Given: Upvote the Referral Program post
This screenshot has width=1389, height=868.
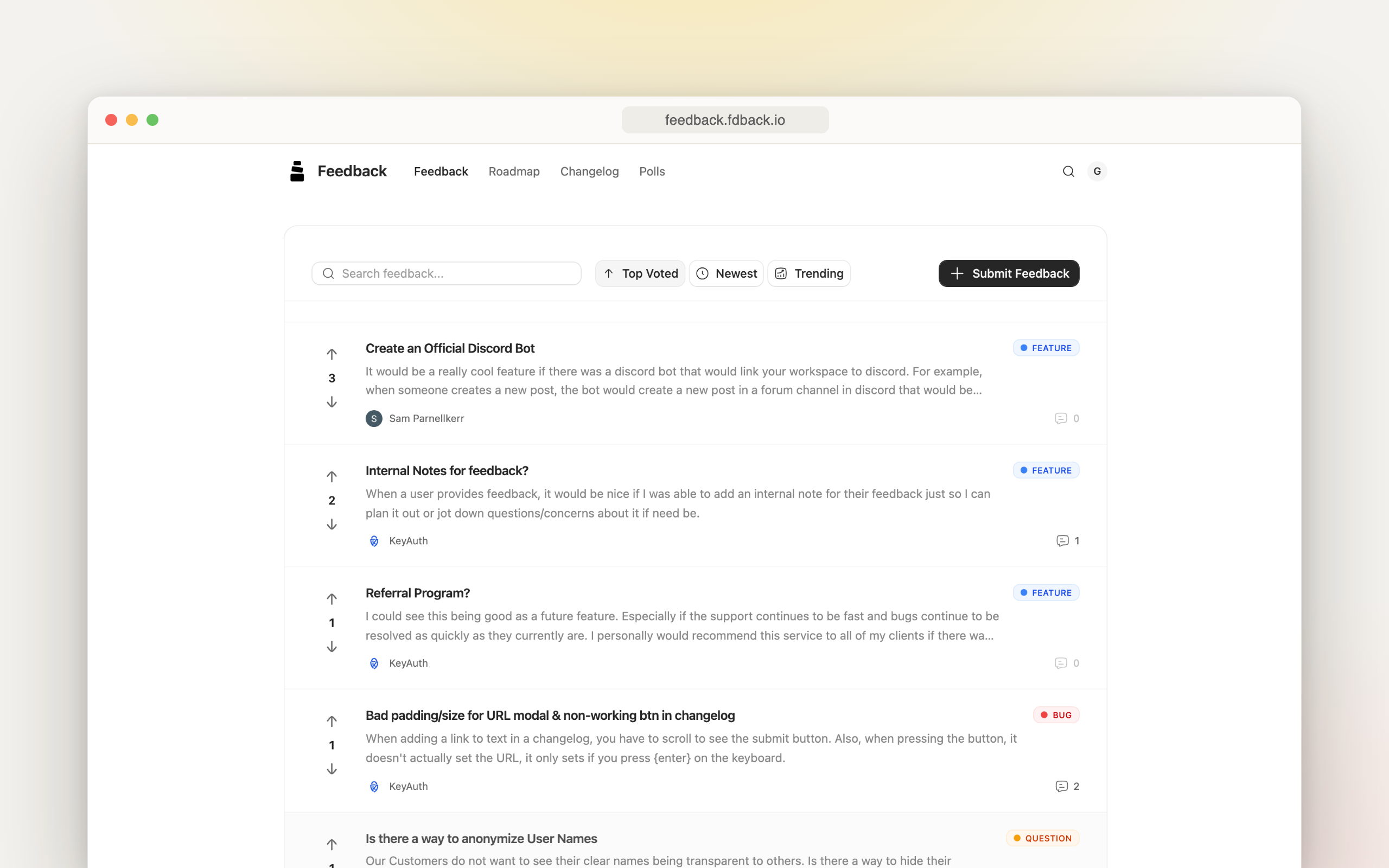Looking at the screenshot, I should click(x=332, y=598).
